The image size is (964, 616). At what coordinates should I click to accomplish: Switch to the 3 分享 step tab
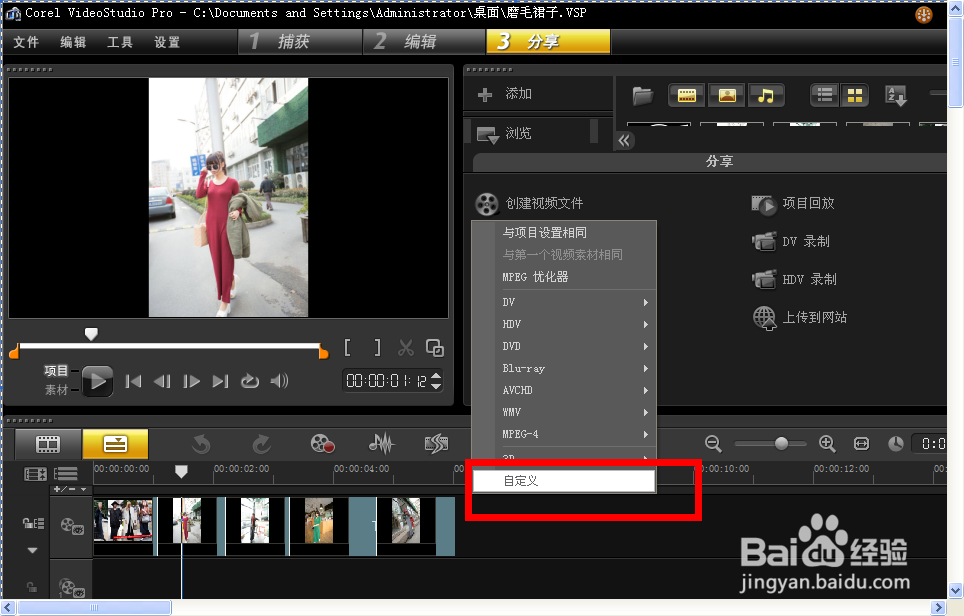point(548,42)
